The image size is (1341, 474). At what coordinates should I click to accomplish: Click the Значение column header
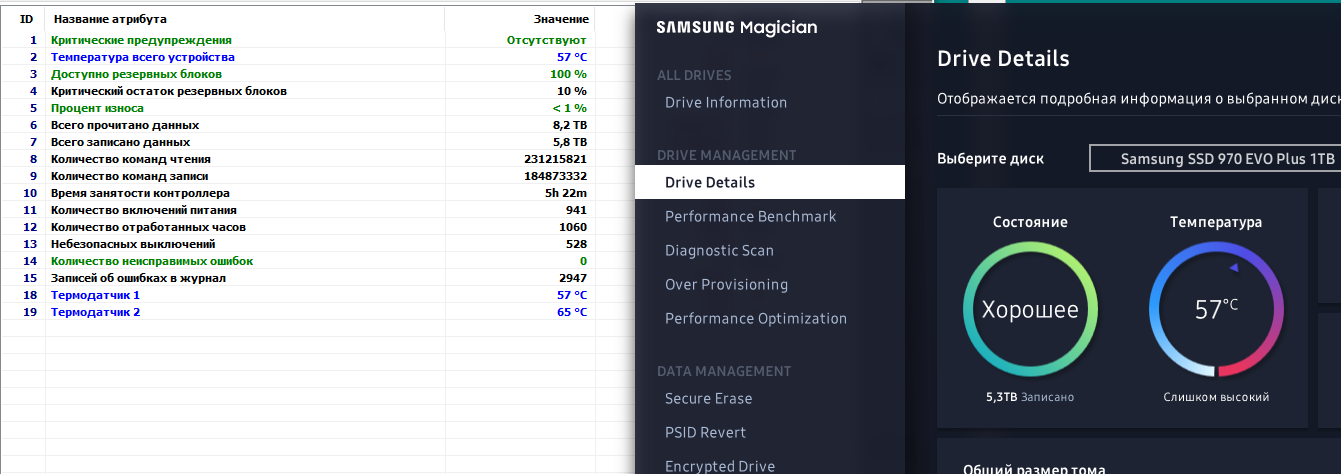click(561, 19)
